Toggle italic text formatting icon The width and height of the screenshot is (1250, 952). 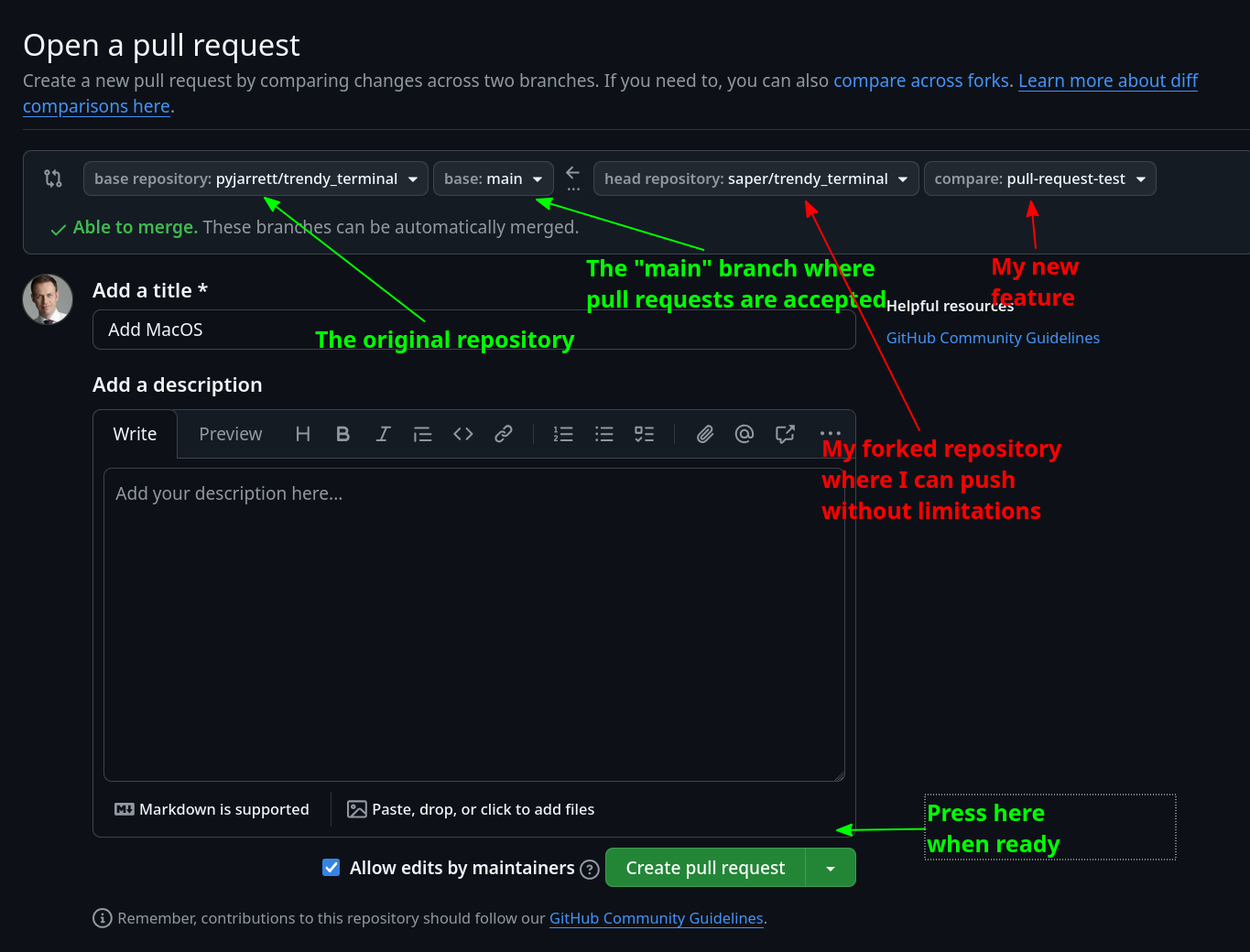[x=383, y=434]
